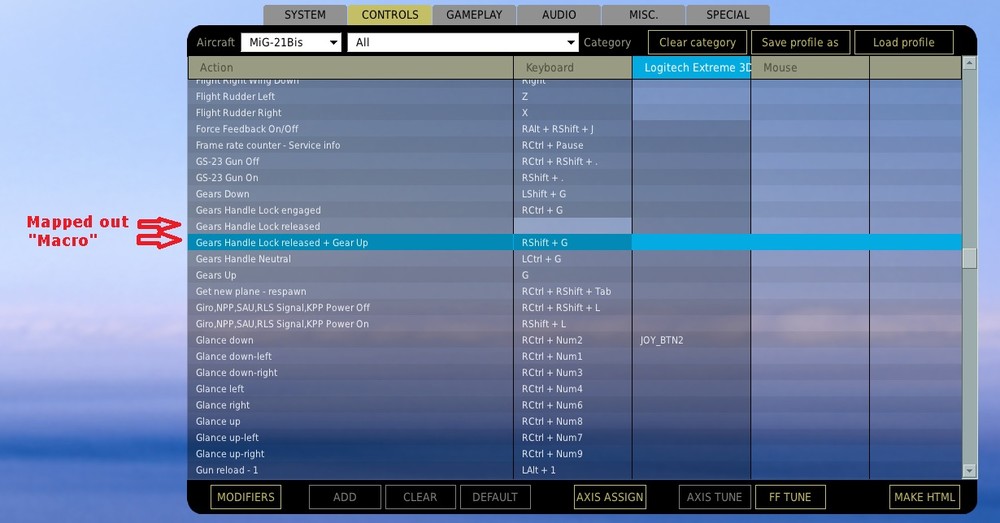Click the CLEAR button

[420, 497]
